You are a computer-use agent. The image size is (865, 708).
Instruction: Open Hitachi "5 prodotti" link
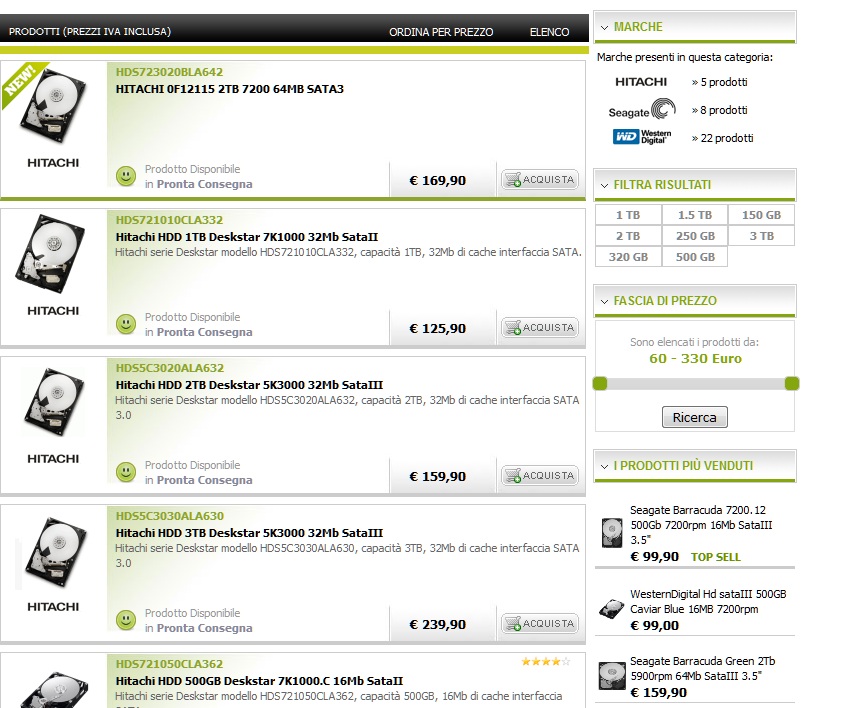tap(720, 82)
